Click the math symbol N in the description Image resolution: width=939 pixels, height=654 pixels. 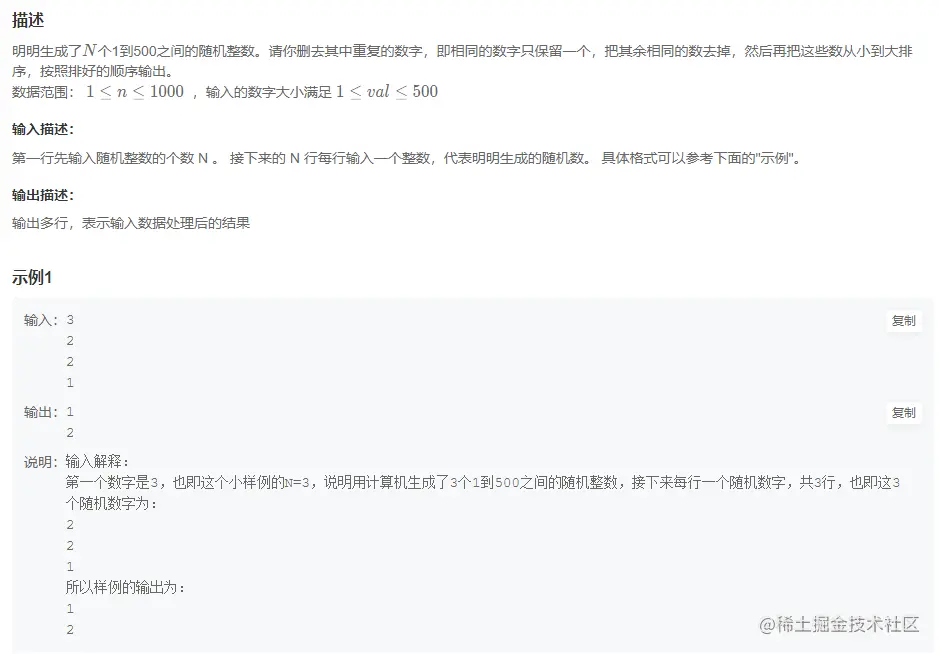click(90, 50)
